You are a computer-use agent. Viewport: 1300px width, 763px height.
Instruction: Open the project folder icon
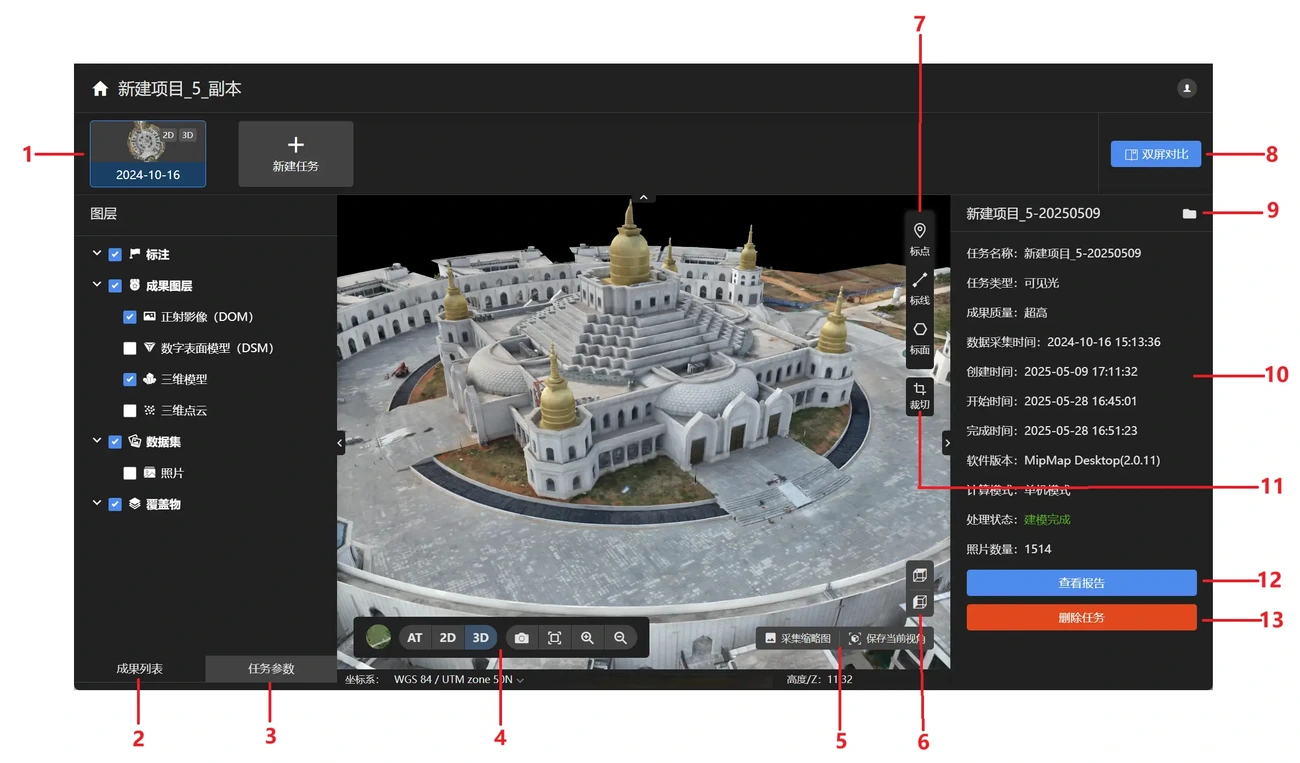(1189, 214)
